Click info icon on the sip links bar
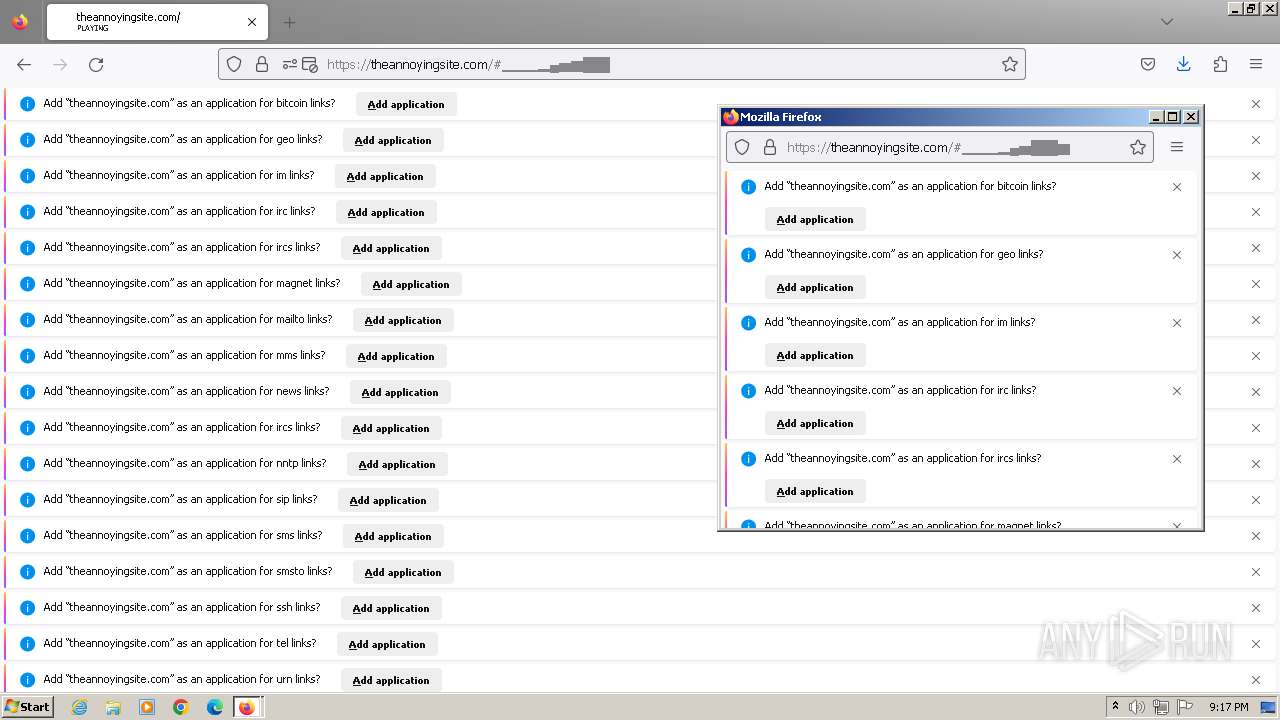This screenshot has height=720, width=1280. (27, 500)
